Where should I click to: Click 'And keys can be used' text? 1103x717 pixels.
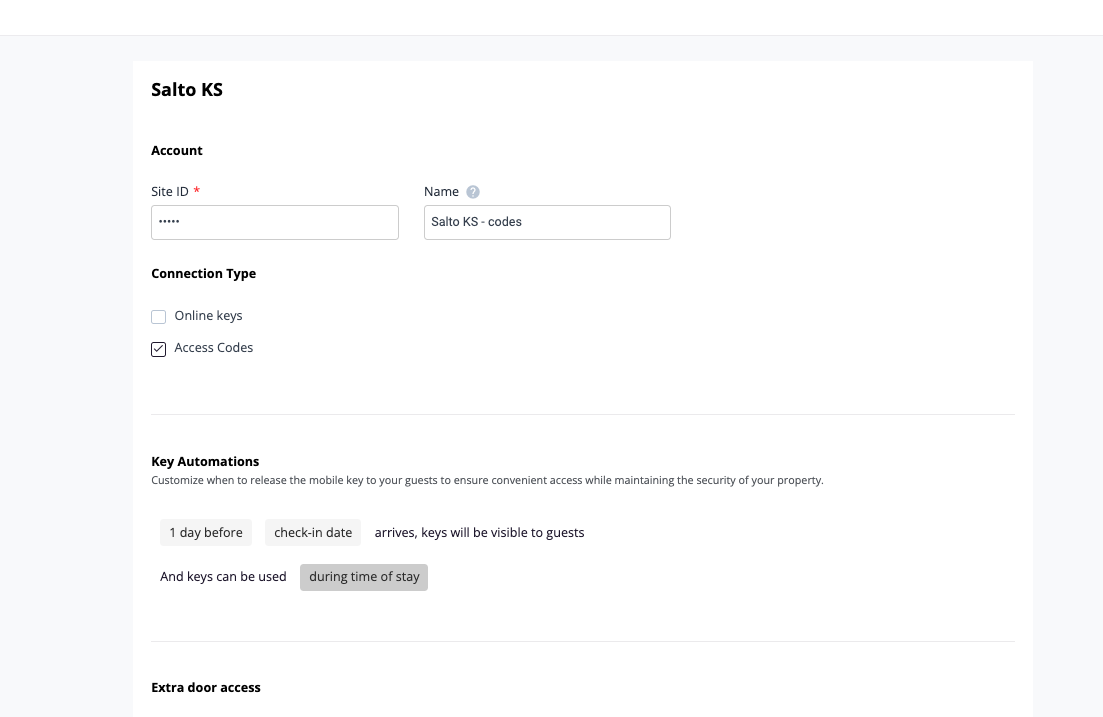(x=223, y=577)
